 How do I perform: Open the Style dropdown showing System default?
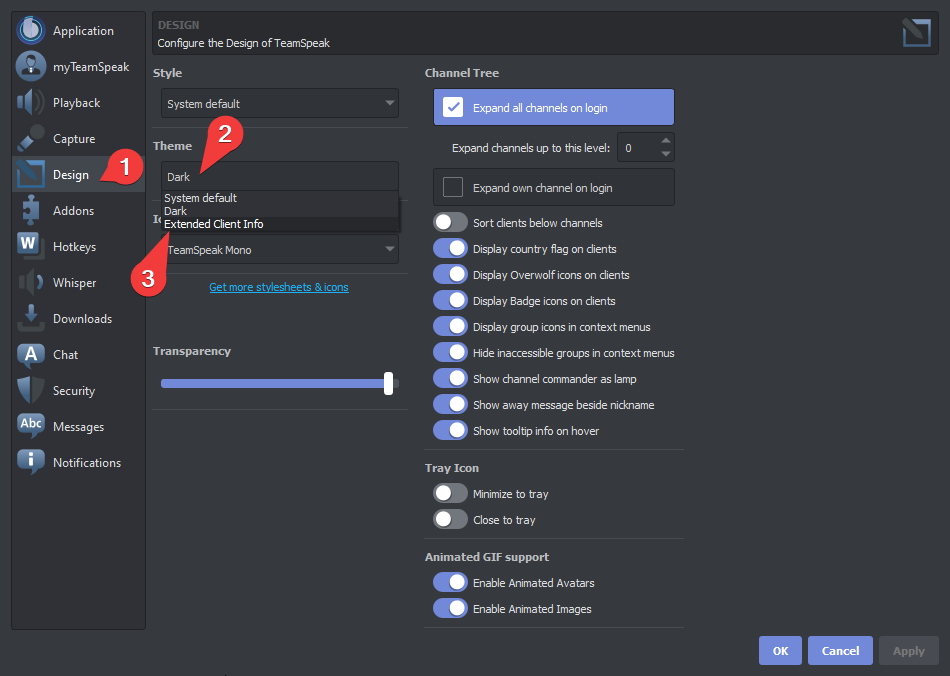pos(279,103)
